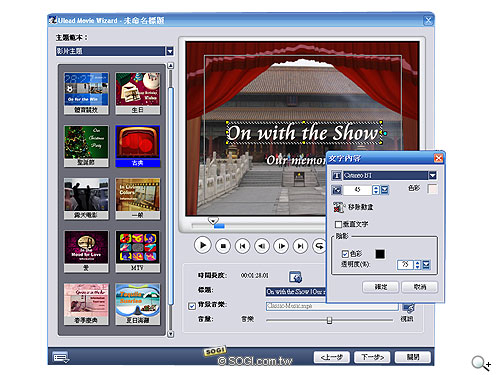Image resolution: width=500 pixels, height=375 pixels.
Task: Click the preview timeline scrubber handle
Action: tap(213, 221)
